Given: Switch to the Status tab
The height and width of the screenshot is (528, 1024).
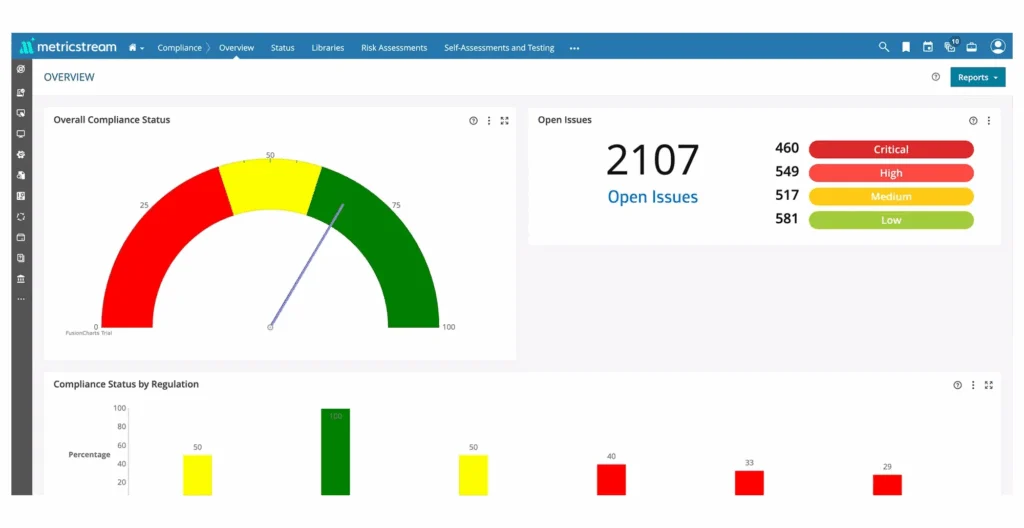Looking at the screenshot, I should coord(282,48).
